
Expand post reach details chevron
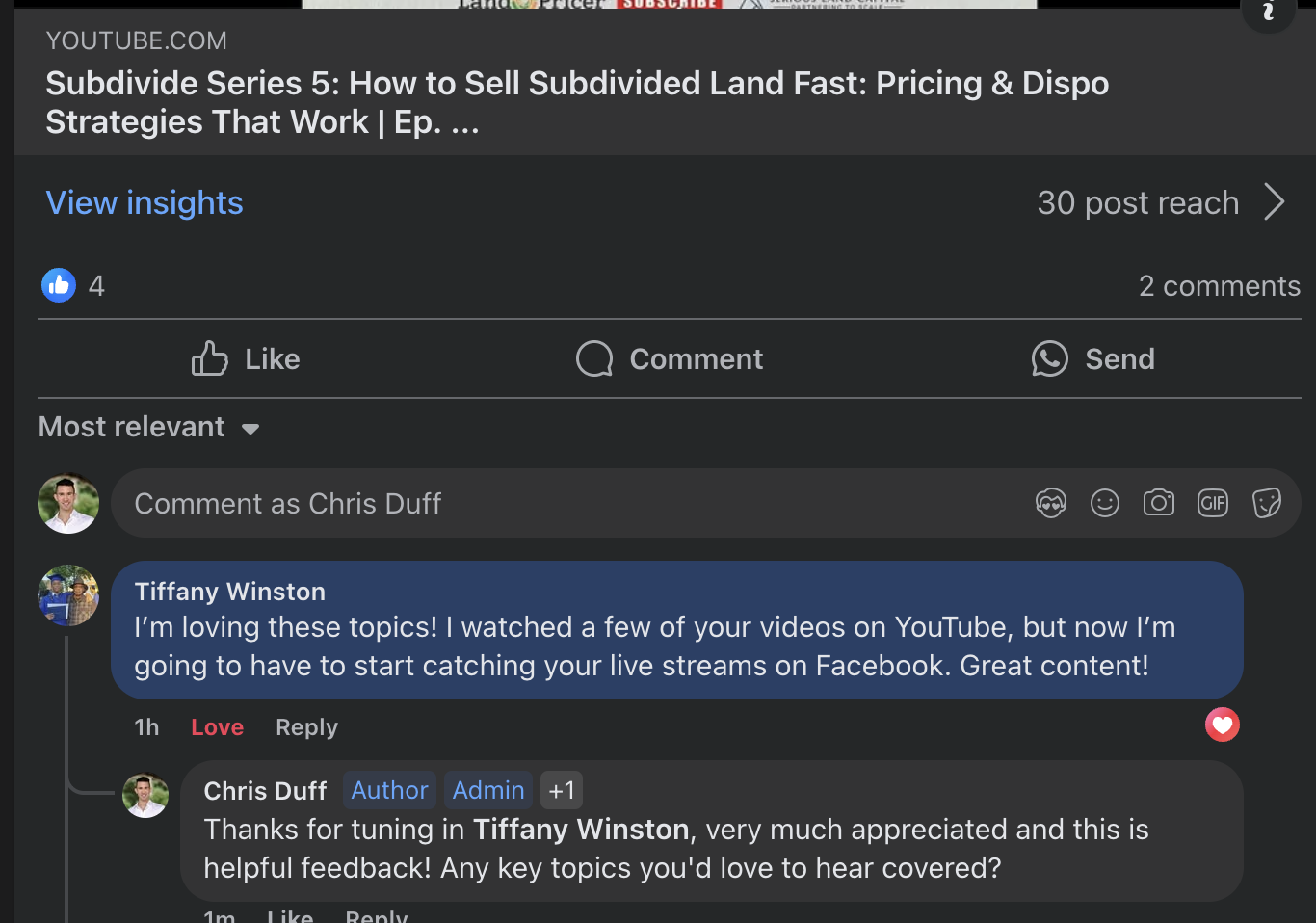(x=1274, y=202)
